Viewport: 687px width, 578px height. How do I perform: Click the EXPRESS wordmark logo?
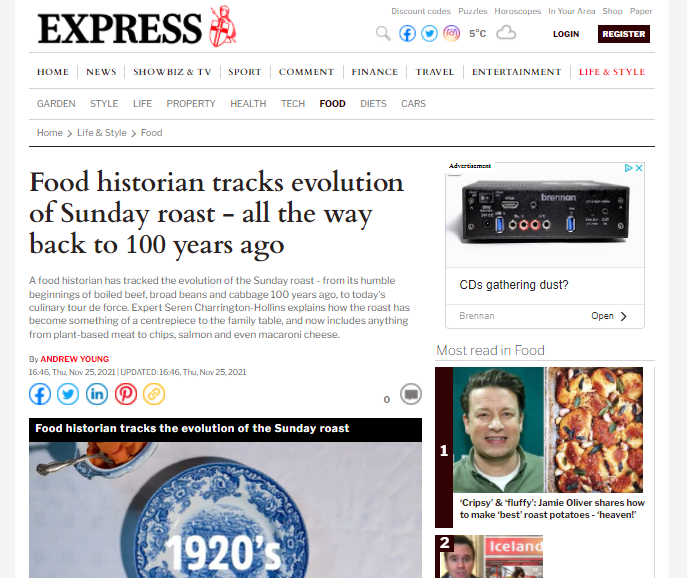pyautogui.click(x=120, y=29)
